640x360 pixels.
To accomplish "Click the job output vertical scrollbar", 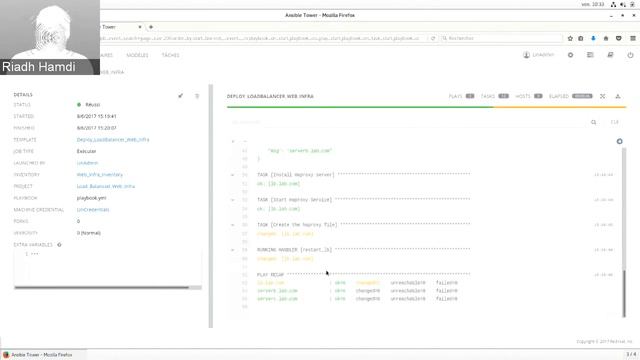I will 624,293.
